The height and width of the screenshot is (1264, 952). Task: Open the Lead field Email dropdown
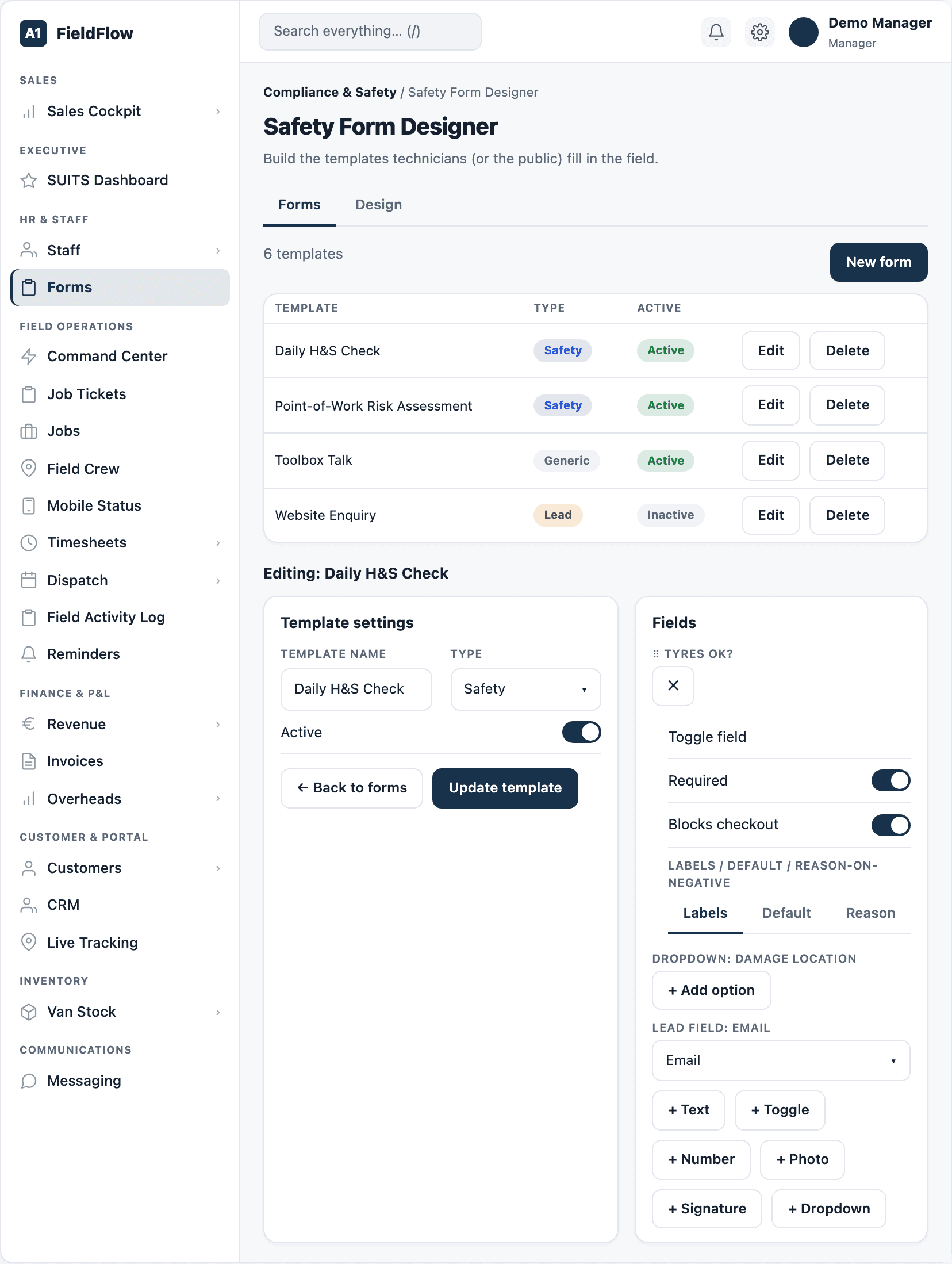[x=781, y=1060]
